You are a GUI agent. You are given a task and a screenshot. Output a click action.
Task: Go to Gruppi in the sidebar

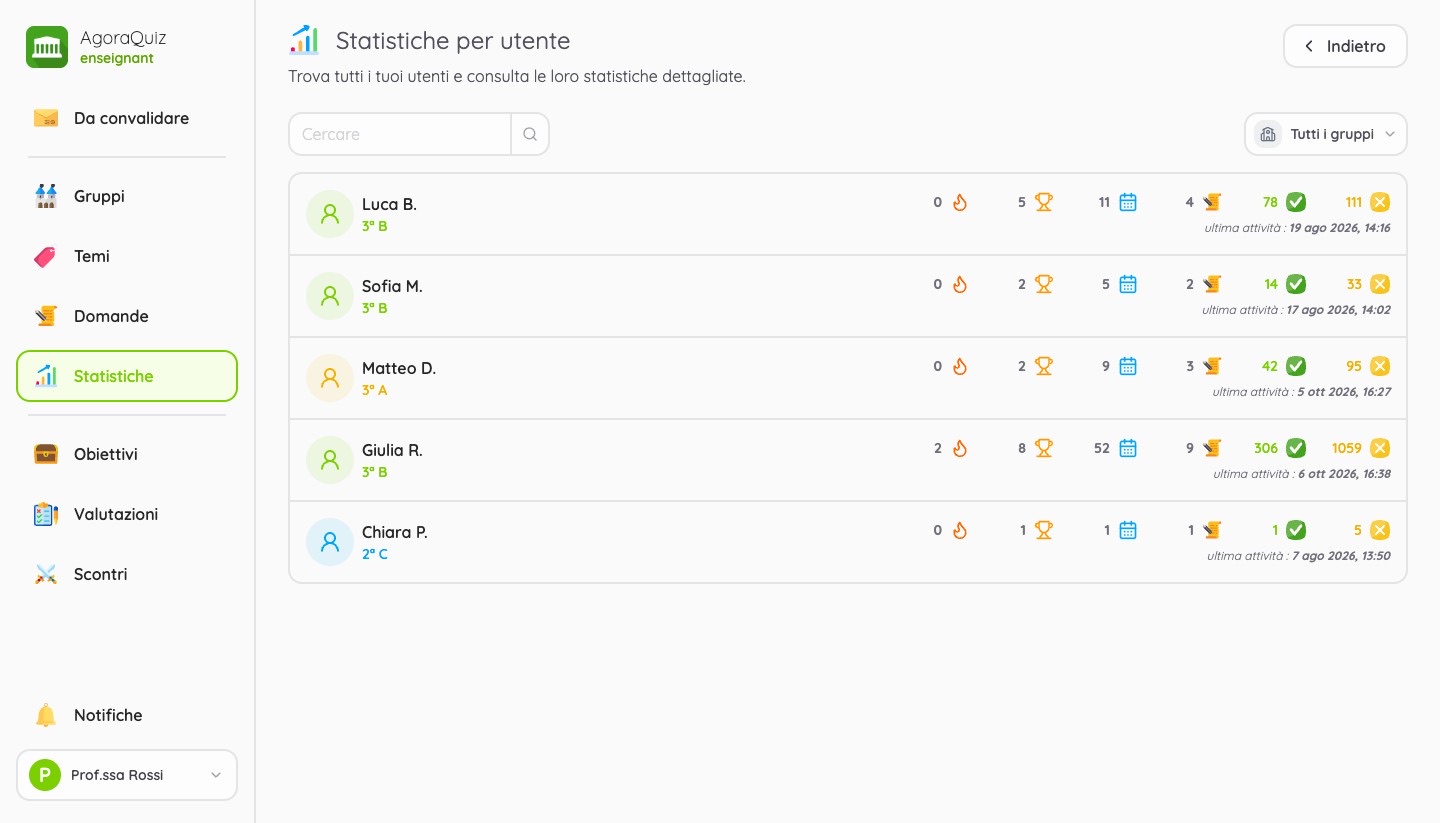127,196
